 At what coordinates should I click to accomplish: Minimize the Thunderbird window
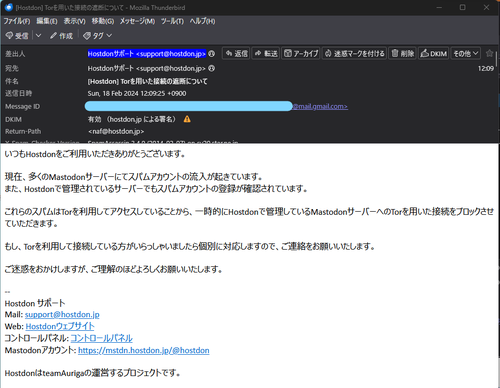pos(439,7)
